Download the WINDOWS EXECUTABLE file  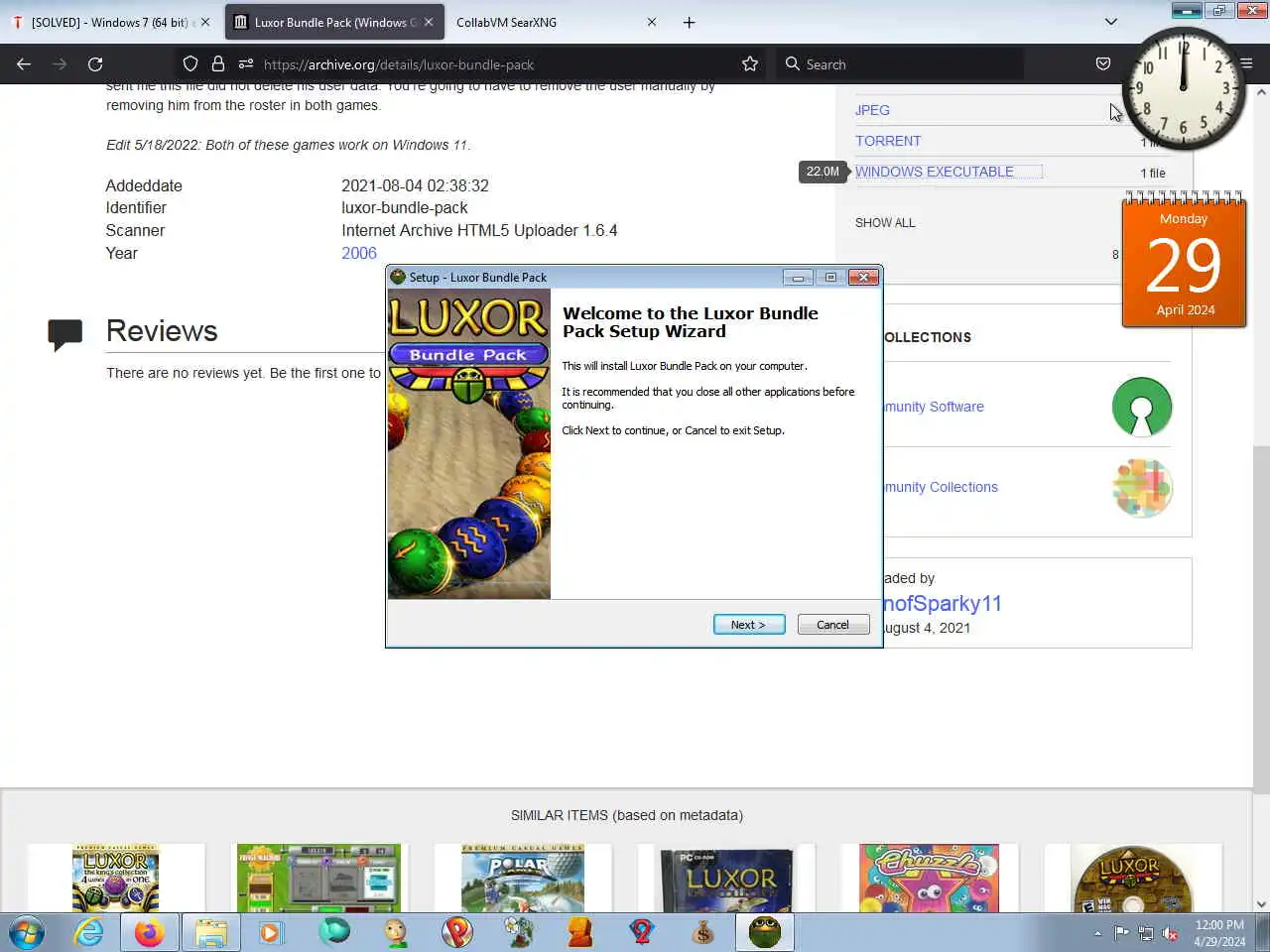[x=935, y=172]
